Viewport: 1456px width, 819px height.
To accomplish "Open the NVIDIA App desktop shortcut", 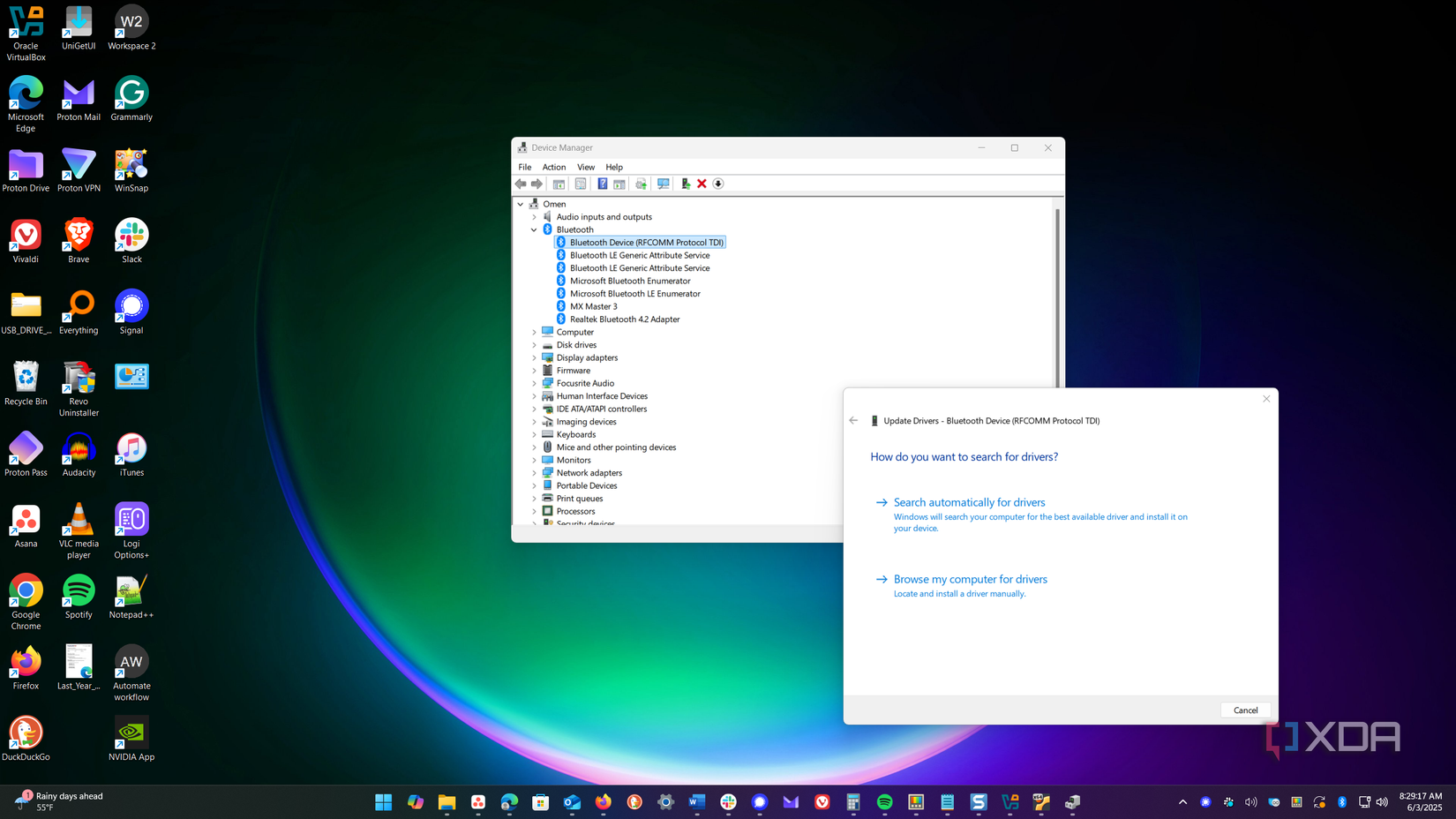I will [131, 739].
